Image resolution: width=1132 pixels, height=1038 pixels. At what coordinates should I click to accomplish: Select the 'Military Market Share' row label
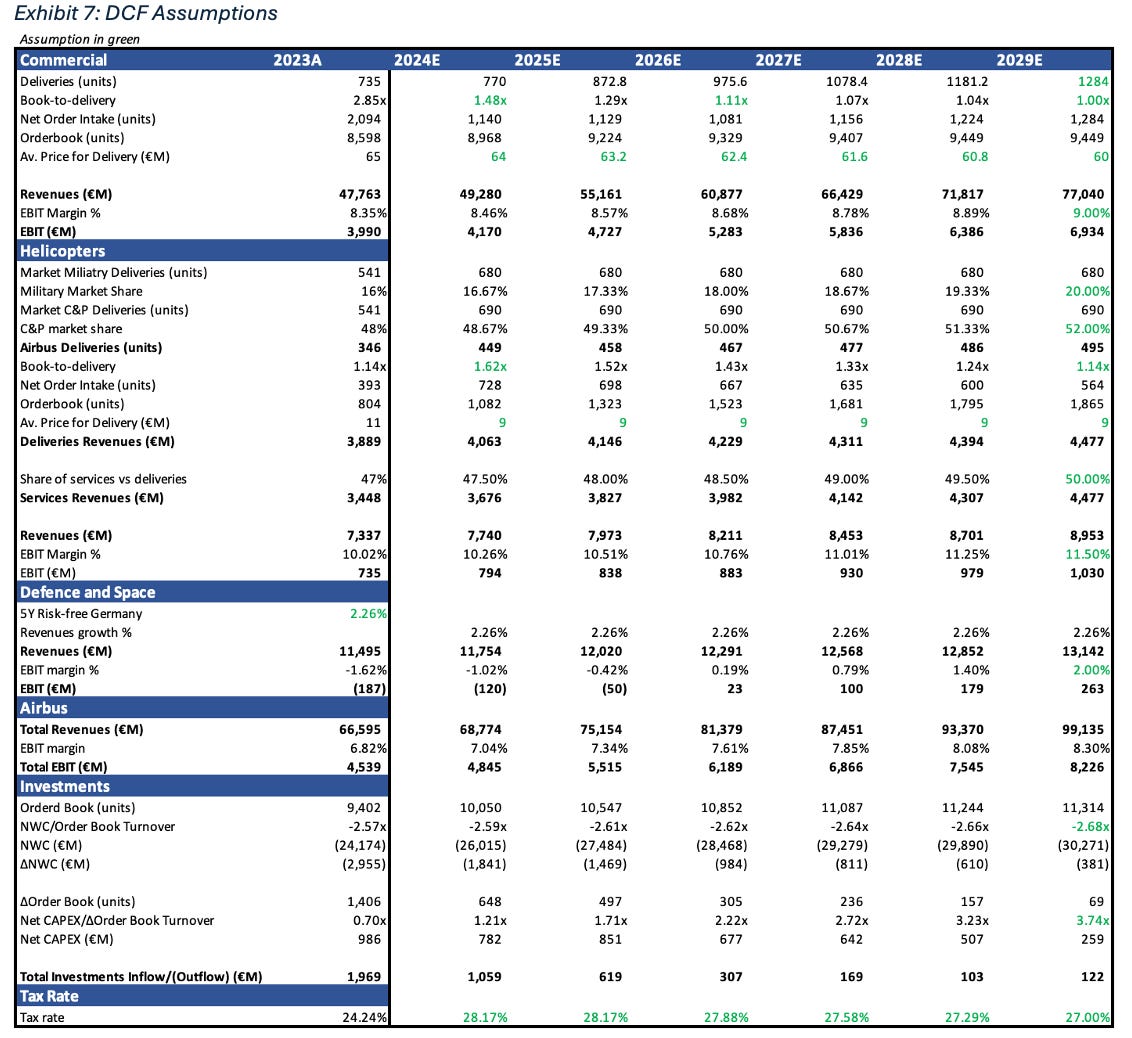[81, 292]
